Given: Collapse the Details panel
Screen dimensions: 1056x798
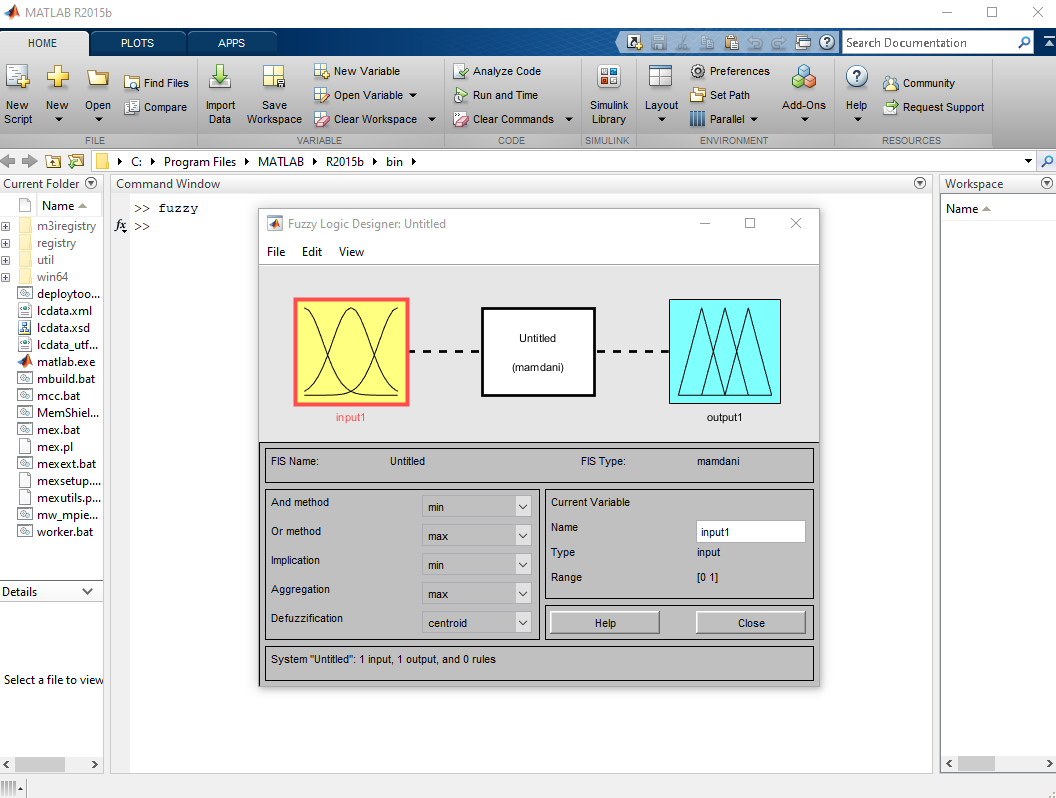Looking at the screenshot, I should pyautogui.click(x=87, y=591).
